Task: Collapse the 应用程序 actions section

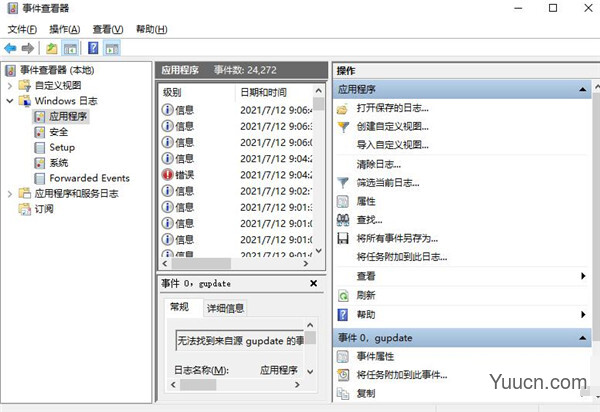Action: pyautogui.click(x=582, y=90)
